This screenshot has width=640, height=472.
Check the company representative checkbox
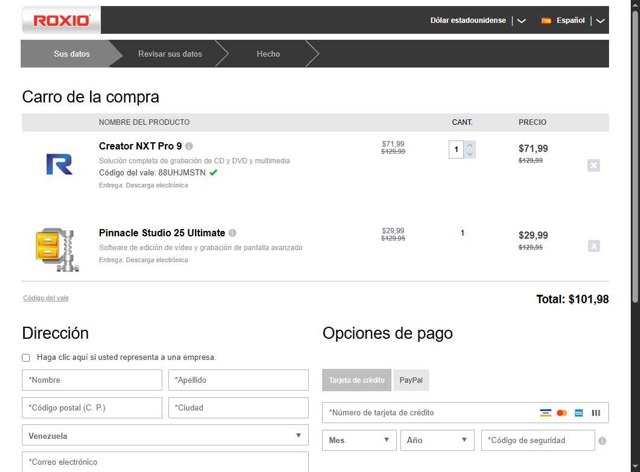26,358
